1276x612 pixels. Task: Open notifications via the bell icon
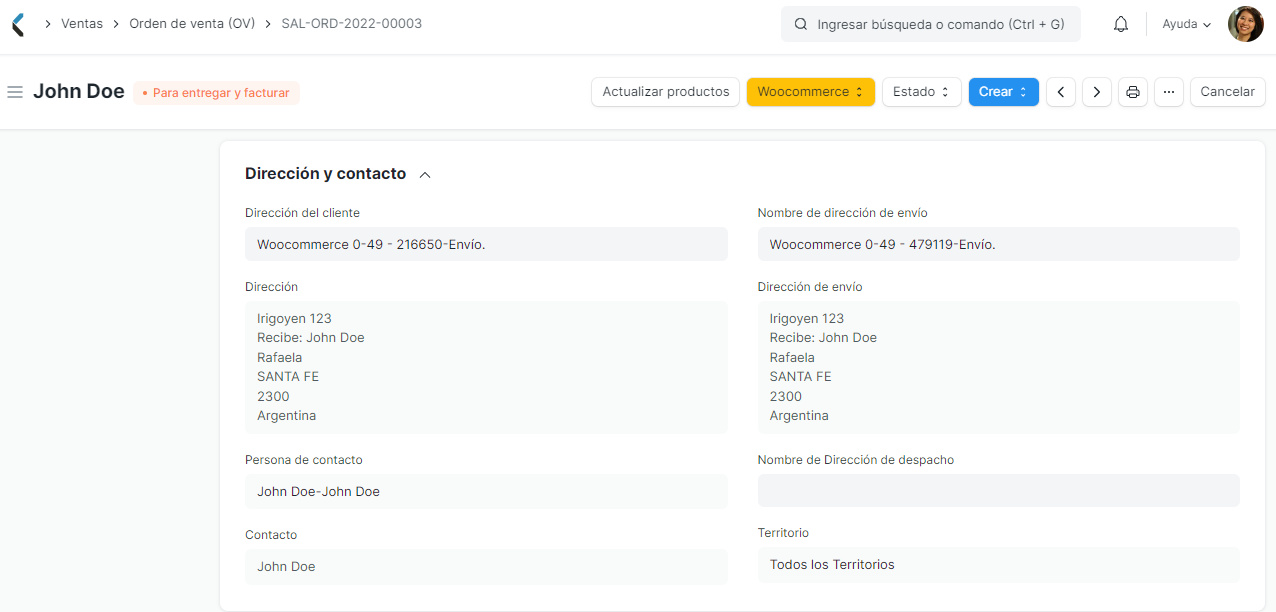pos(1120,23)
